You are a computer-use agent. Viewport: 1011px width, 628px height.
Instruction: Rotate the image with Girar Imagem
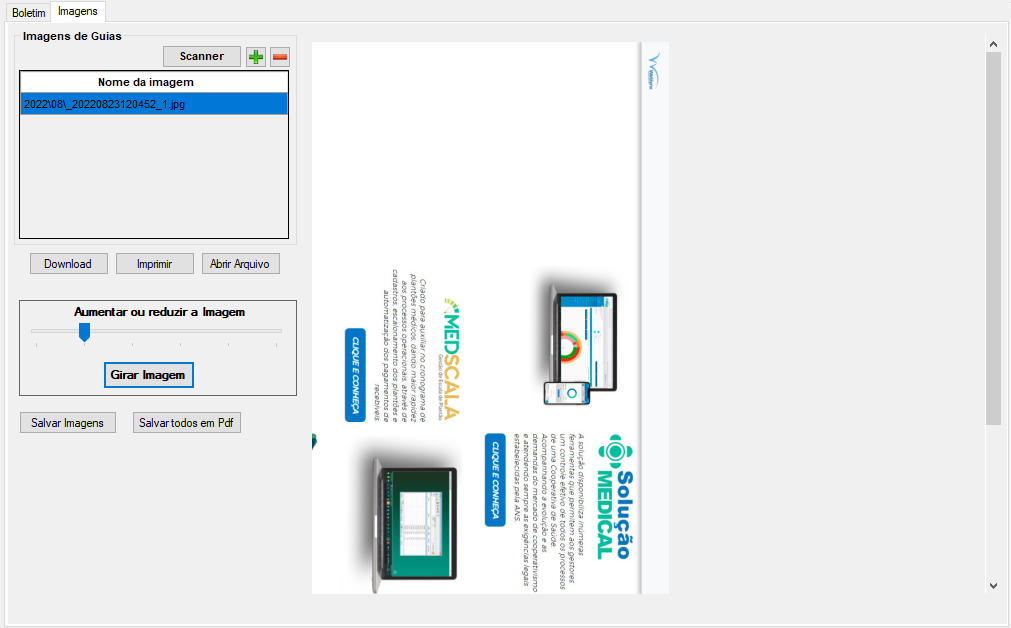(148, 375)
